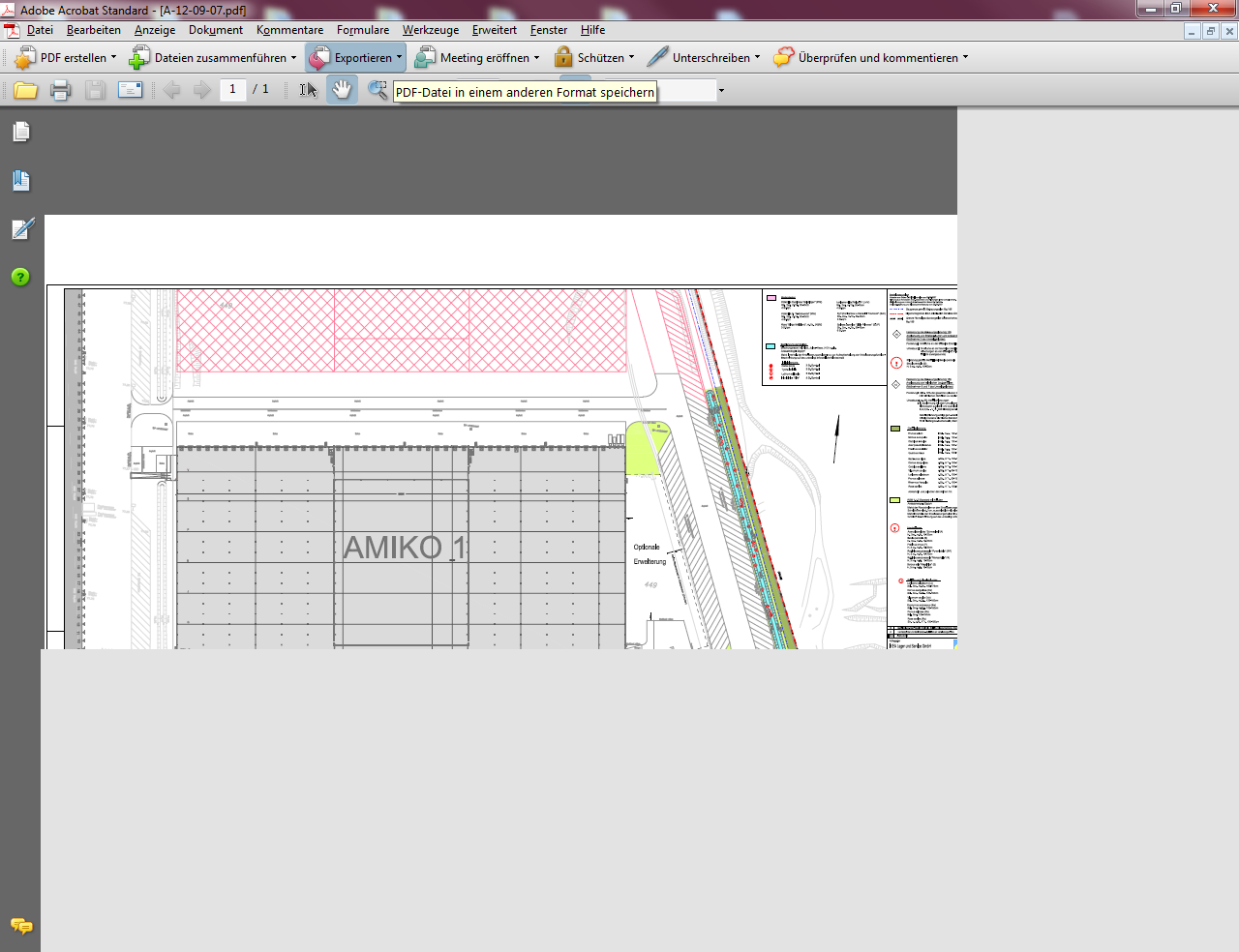Open the Comments panel speech bubble icon
This screenshot has width=1239, height=952.
coord(21,926)
